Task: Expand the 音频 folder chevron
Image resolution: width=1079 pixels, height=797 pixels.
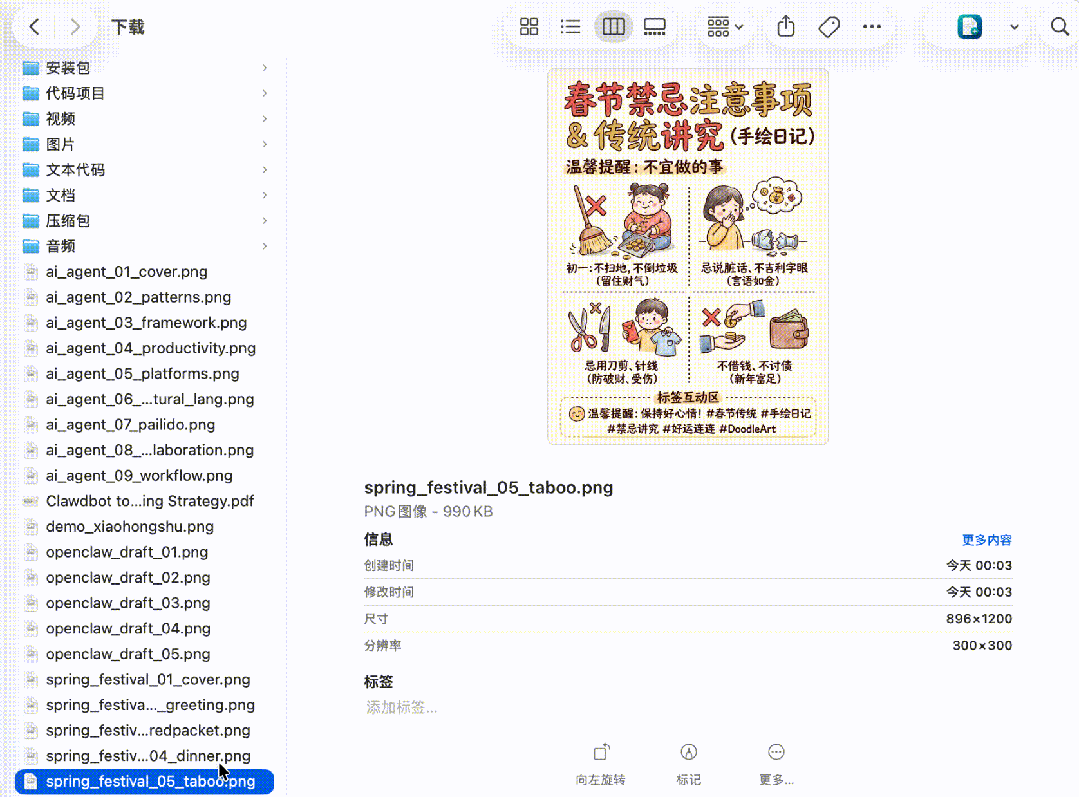Action: (x=264, y=246)
